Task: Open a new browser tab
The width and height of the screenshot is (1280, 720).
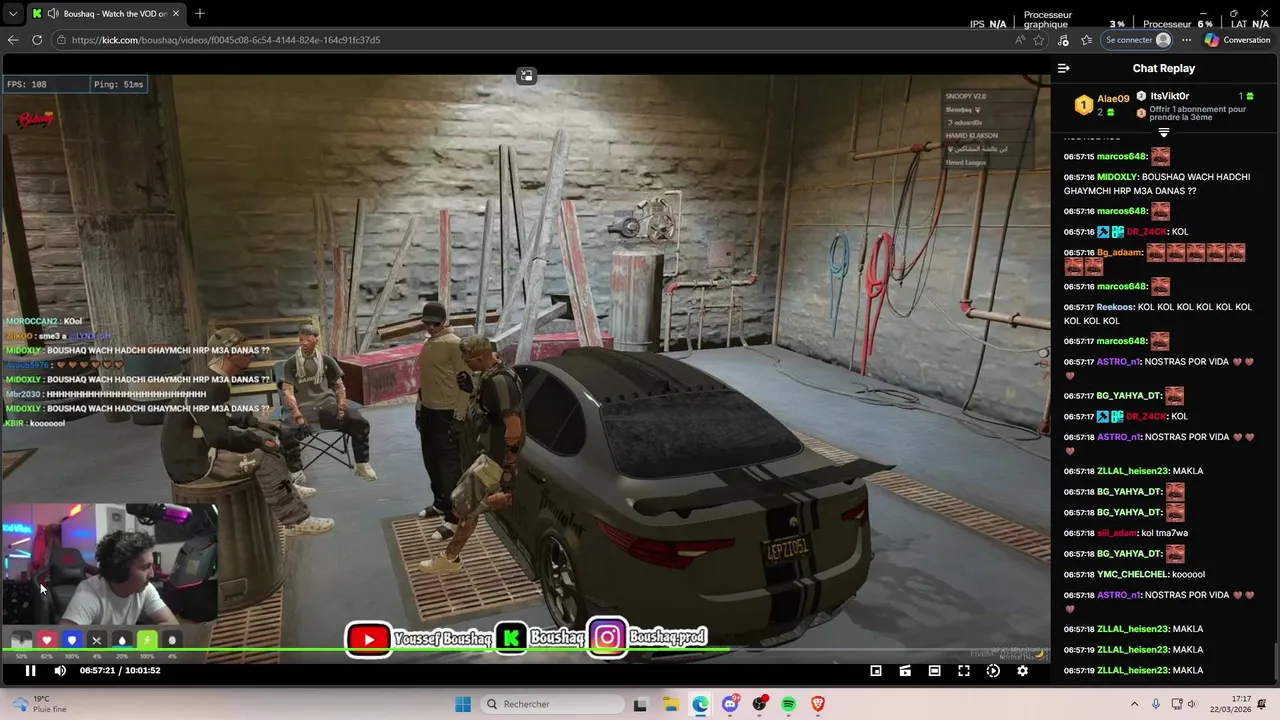Action: [x=200, y=14]
